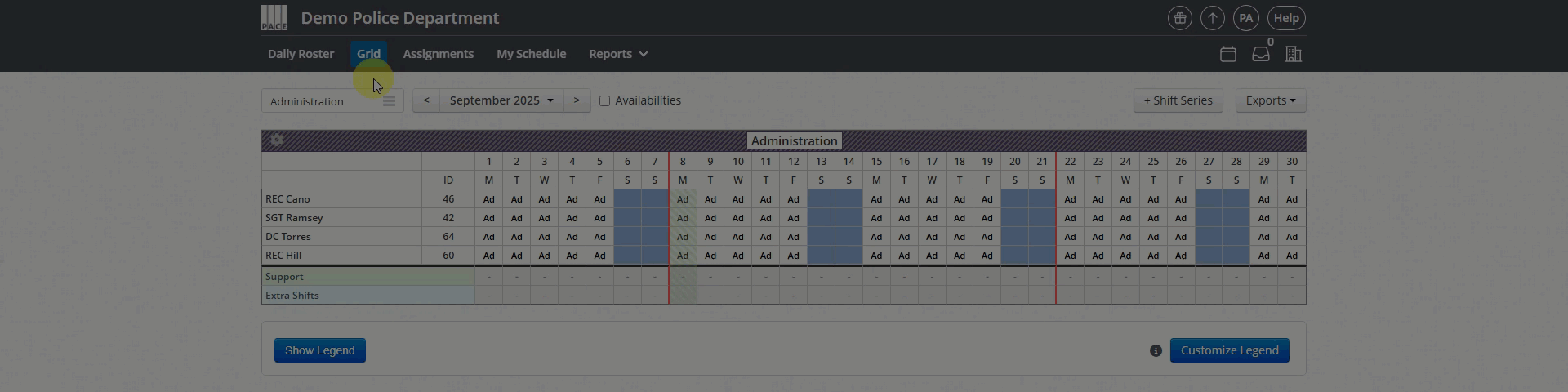1568x392 pixels.
Task: Open grid settings gear icon
Action: pyautogui.click(x=277, y=140)
